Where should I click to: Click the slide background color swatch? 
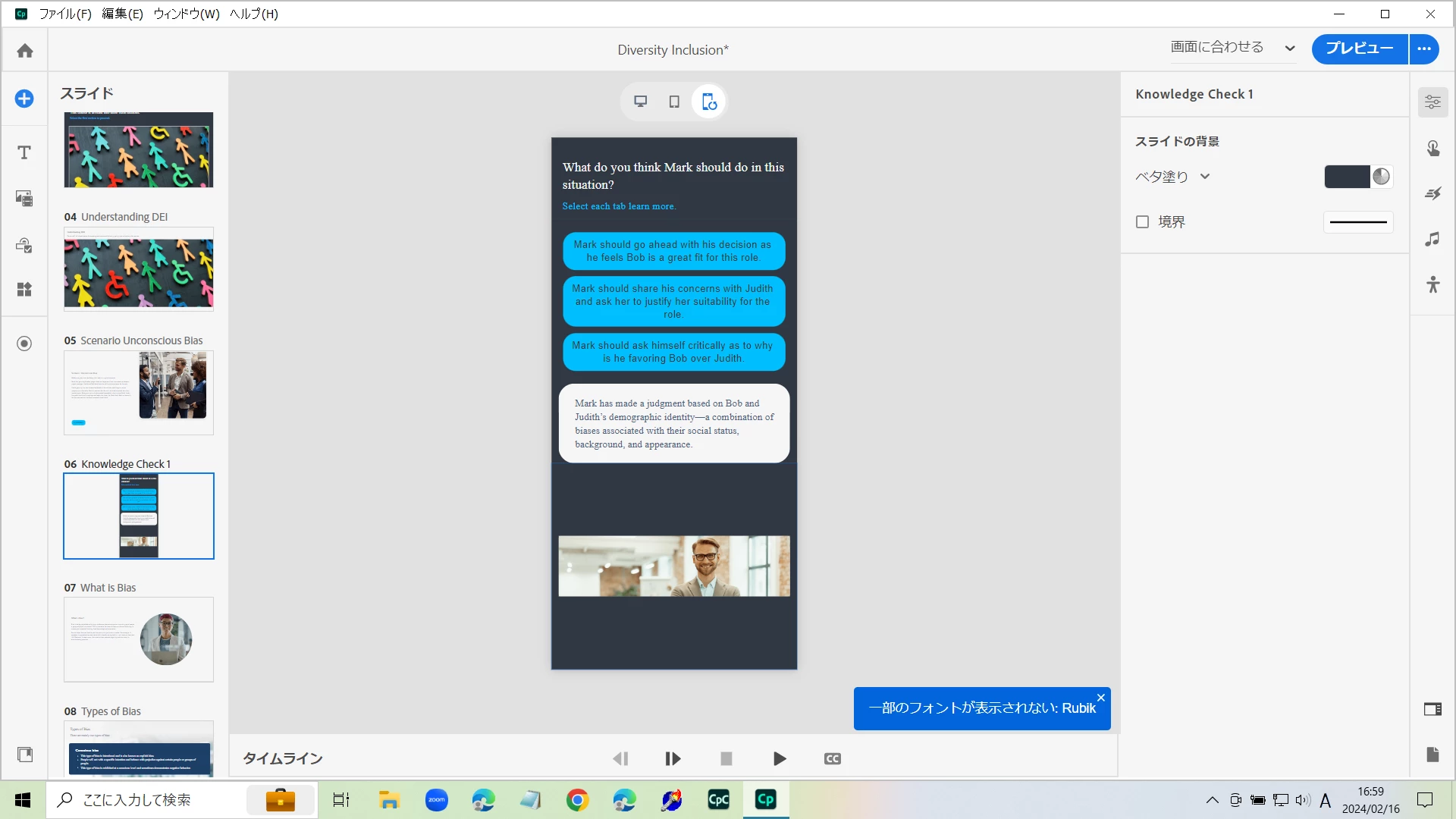point(1347,177)
